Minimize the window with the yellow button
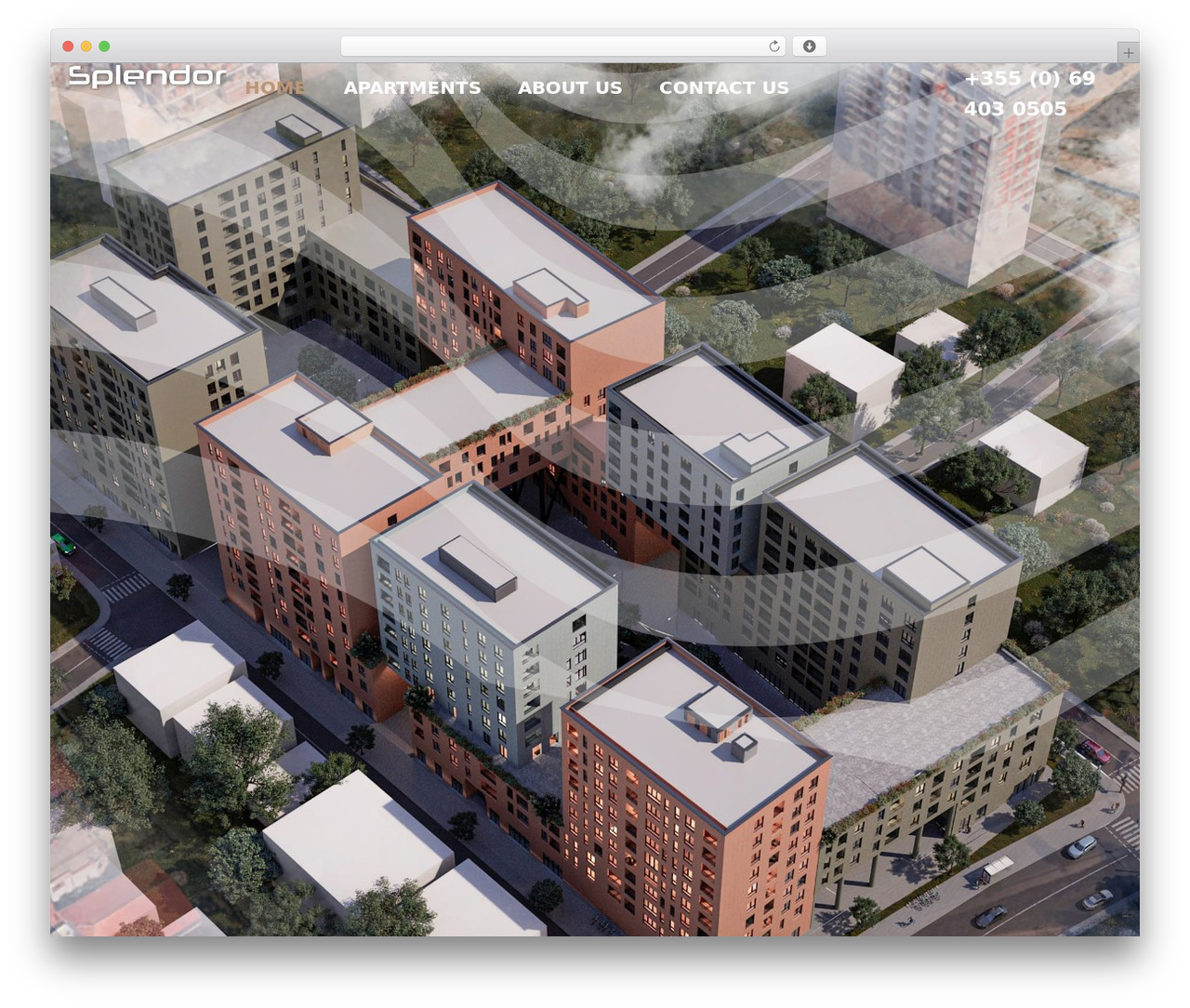 86,46
